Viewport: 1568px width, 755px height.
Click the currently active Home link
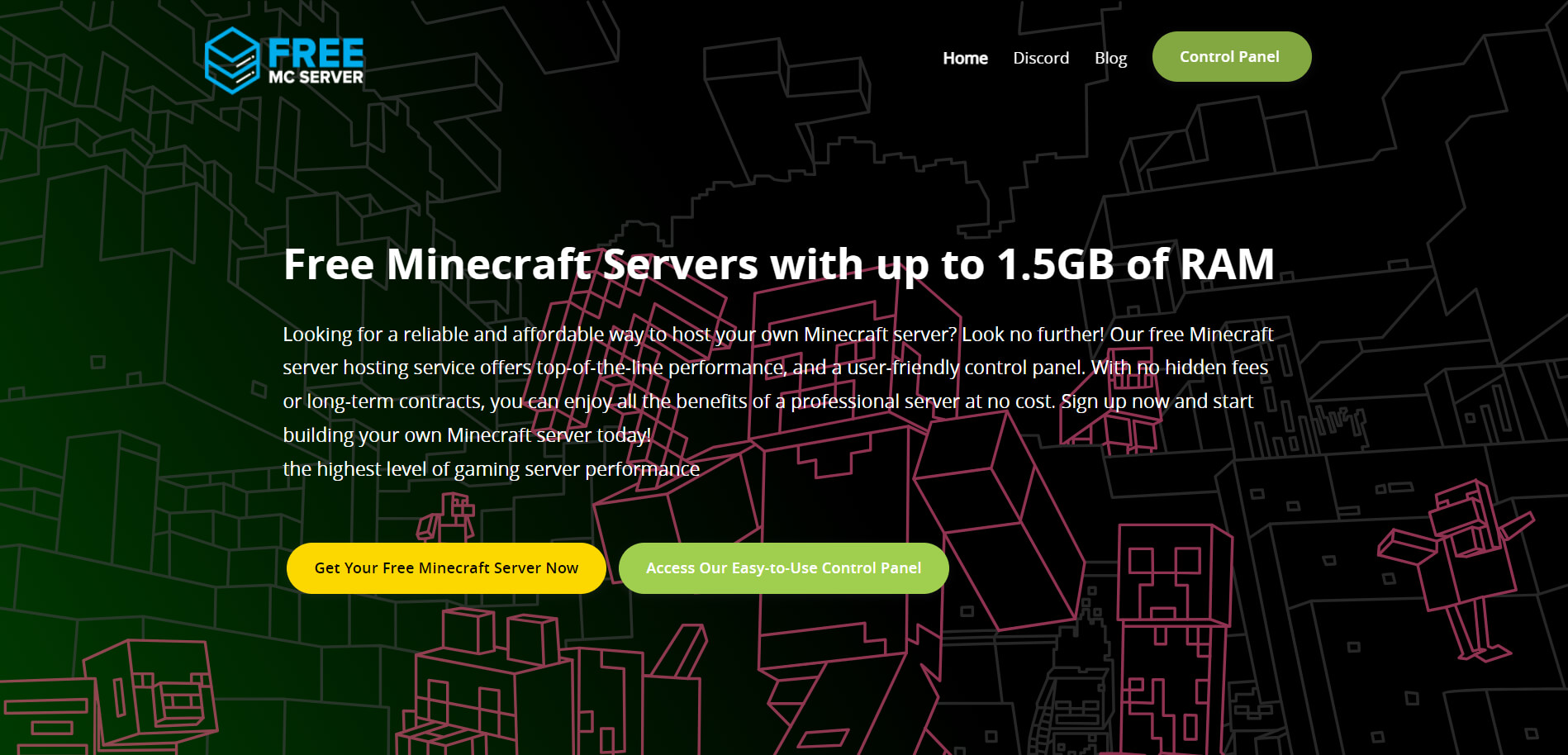click(x=964, y=58)
